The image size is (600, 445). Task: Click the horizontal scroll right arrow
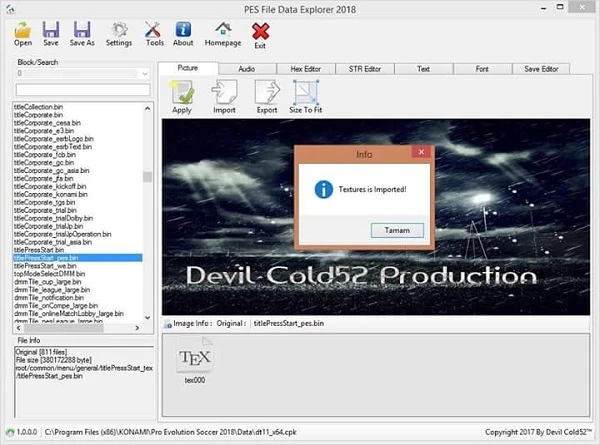pyautogui.click(x=137, y=328)
